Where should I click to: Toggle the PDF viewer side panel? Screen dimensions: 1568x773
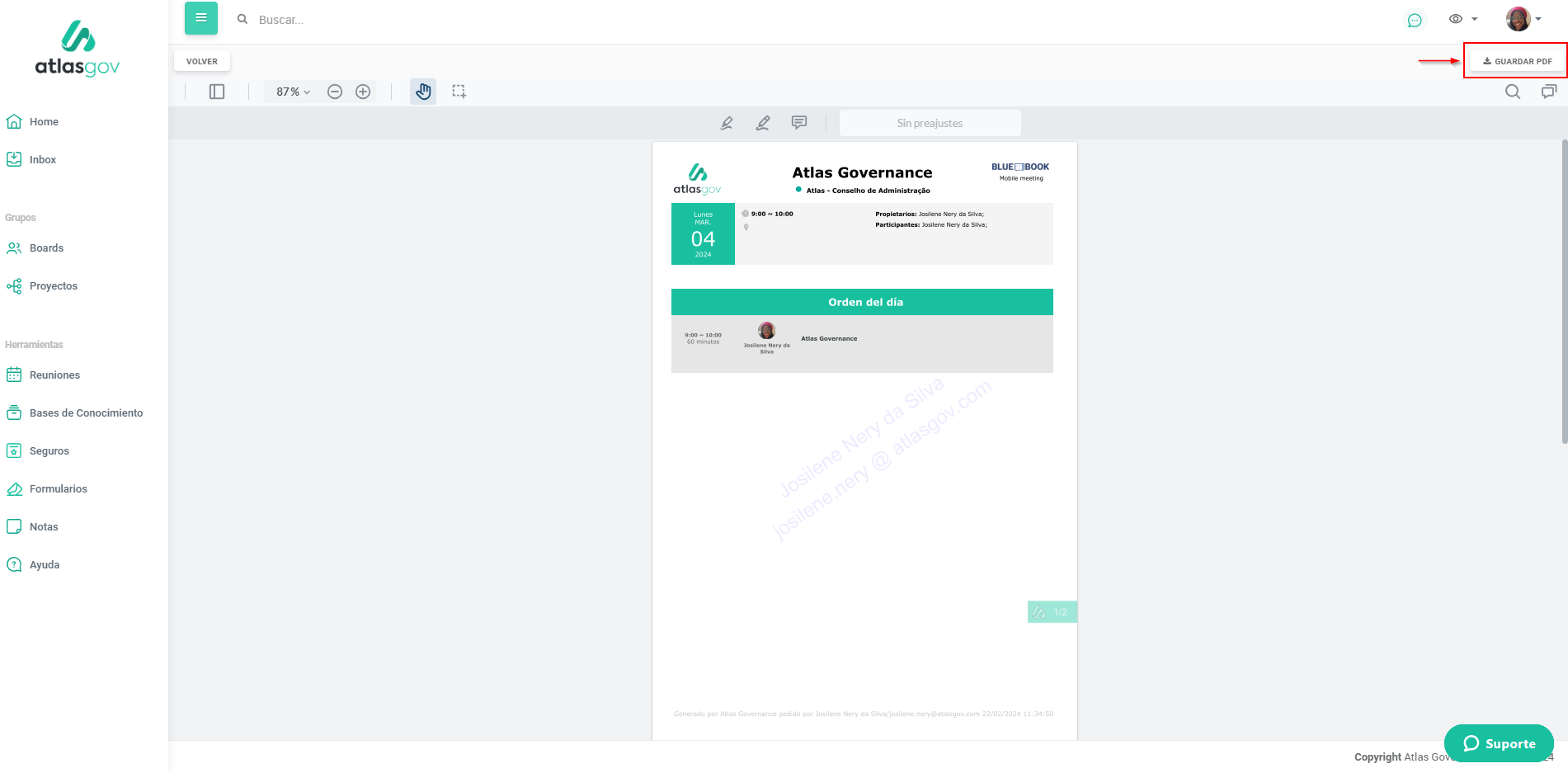click(x=217, y=92)
